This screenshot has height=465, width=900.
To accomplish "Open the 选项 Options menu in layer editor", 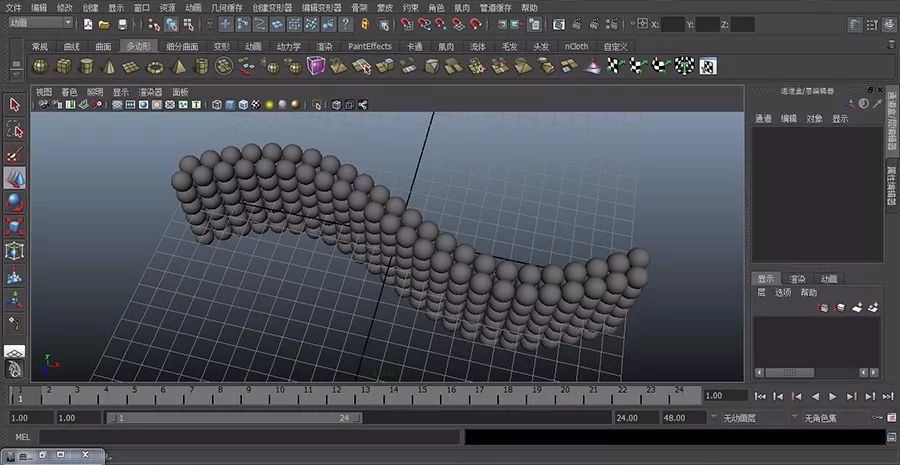I will click(783, 292).
